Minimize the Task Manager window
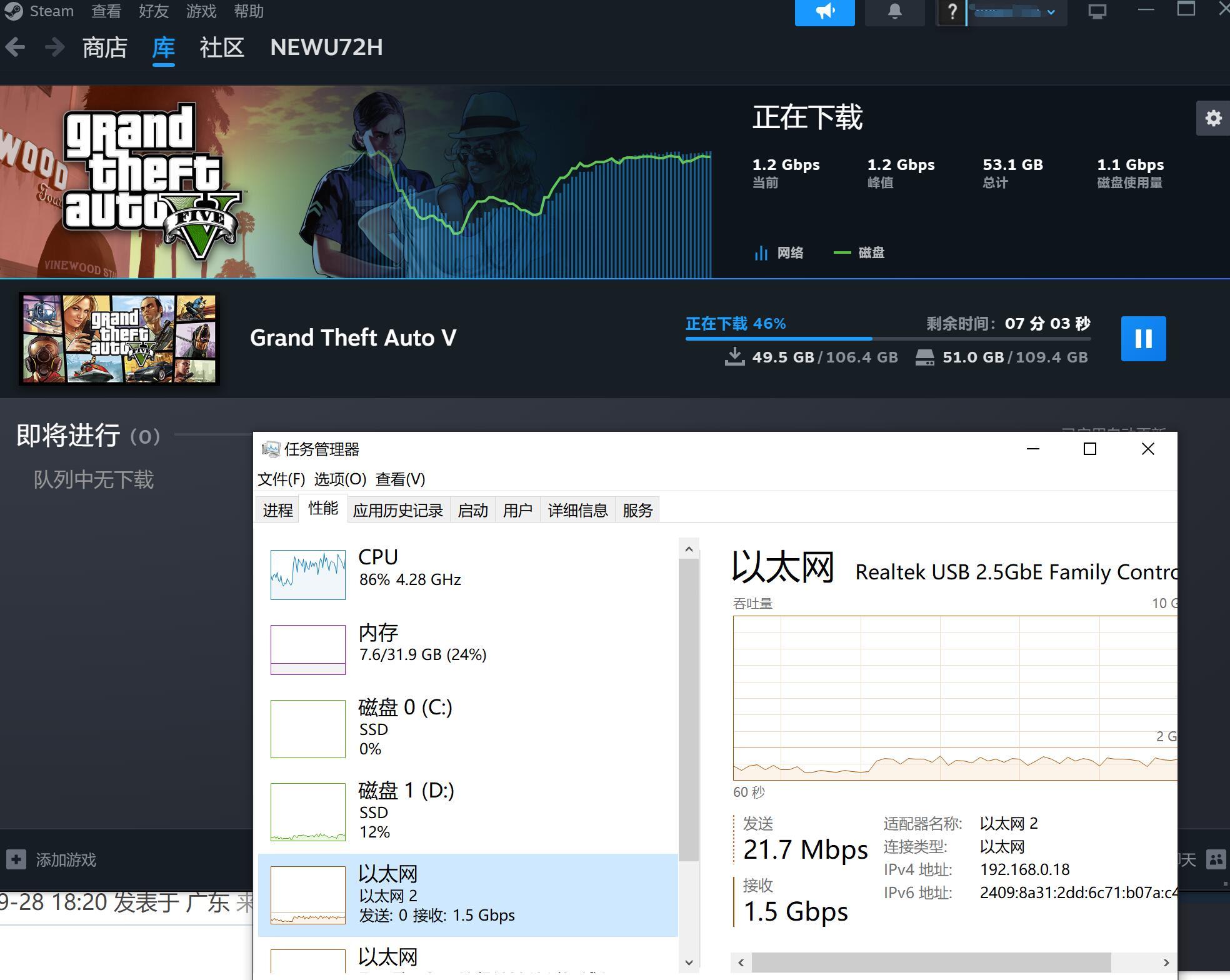The height and width of the screenshot is (980, 1230). click(1033, 449)
